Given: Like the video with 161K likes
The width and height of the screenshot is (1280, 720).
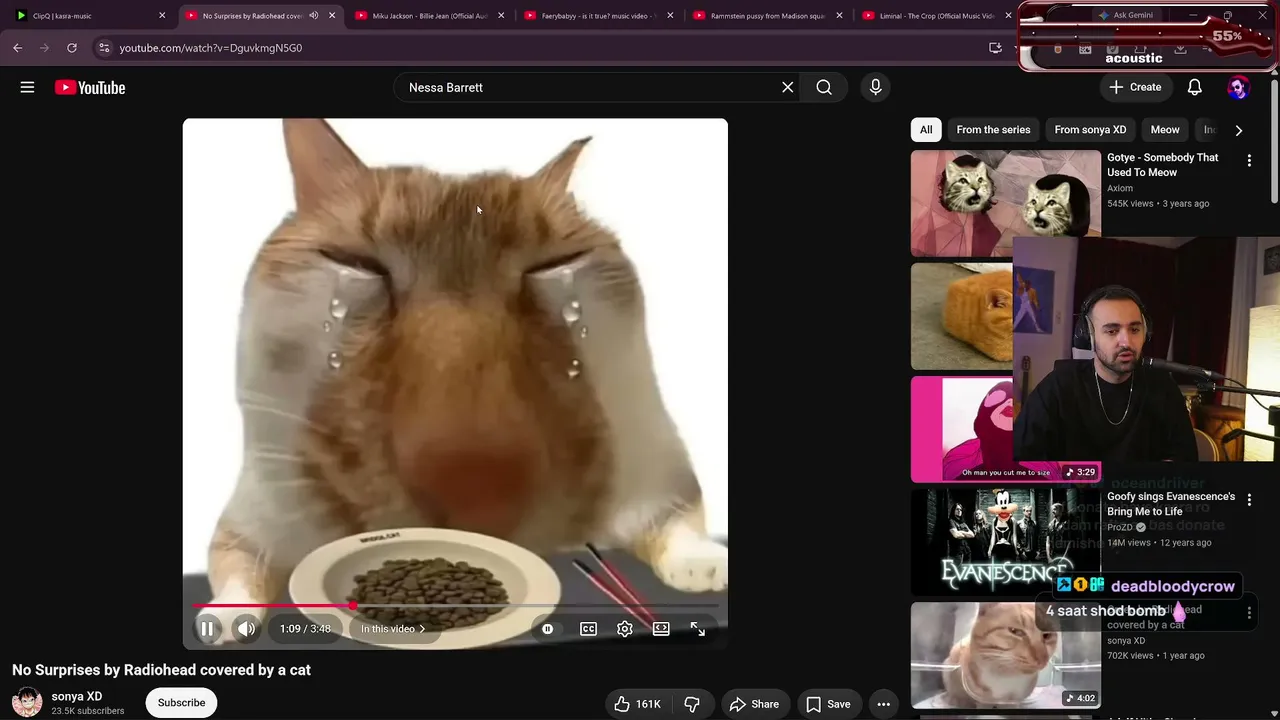Looking at the screenshot, I should pos(638,704).
